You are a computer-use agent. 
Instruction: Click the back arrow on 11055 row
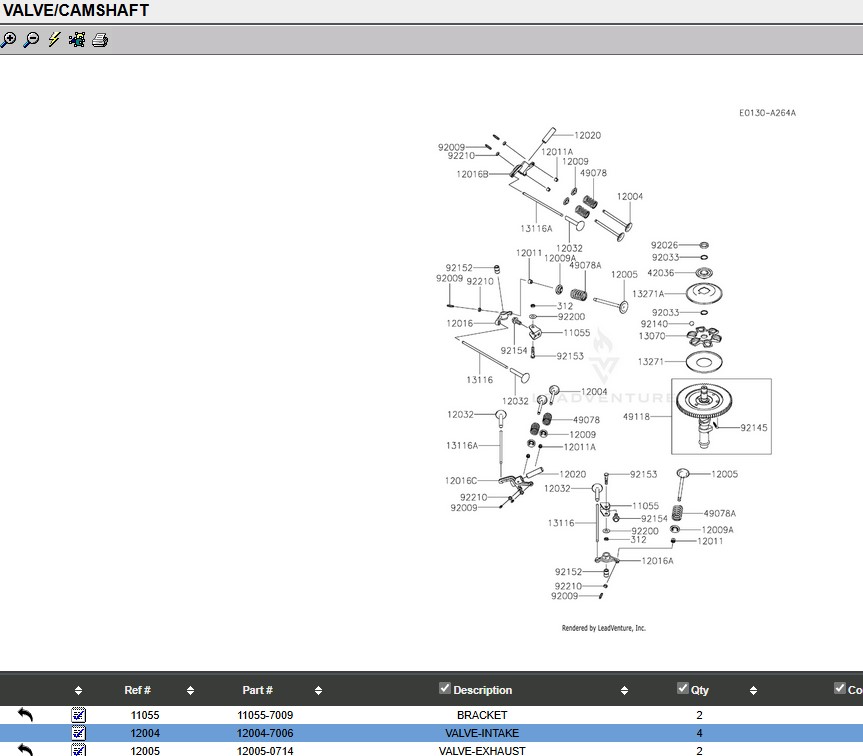click(25, 715)
